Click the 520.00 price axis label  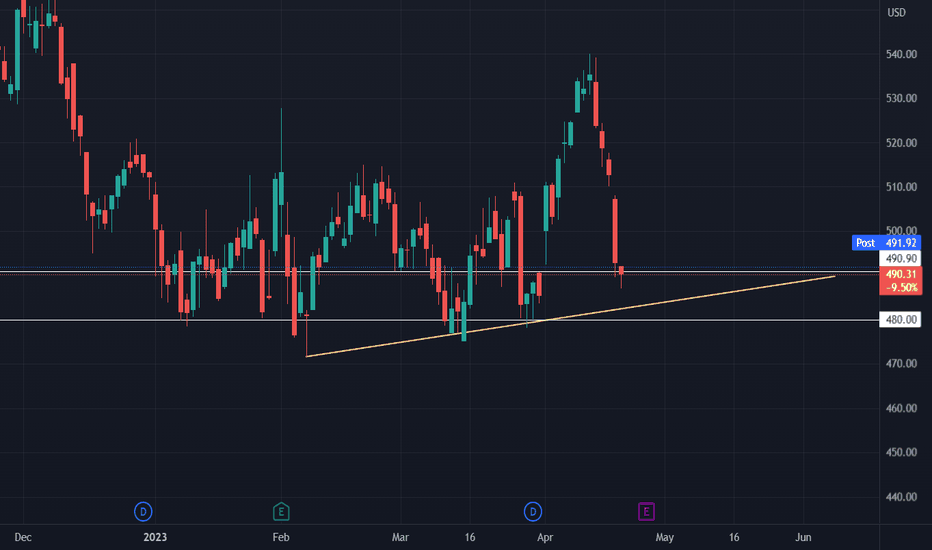click(x=901, y=143)
